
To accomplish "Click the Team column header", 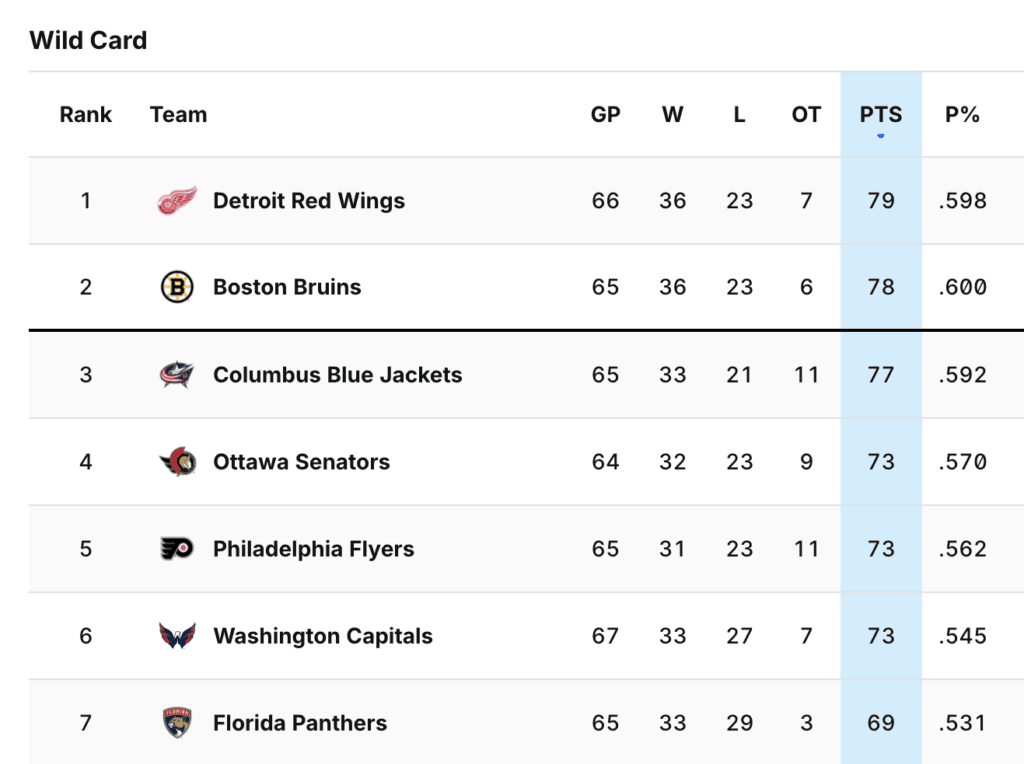I will [178, 114].
